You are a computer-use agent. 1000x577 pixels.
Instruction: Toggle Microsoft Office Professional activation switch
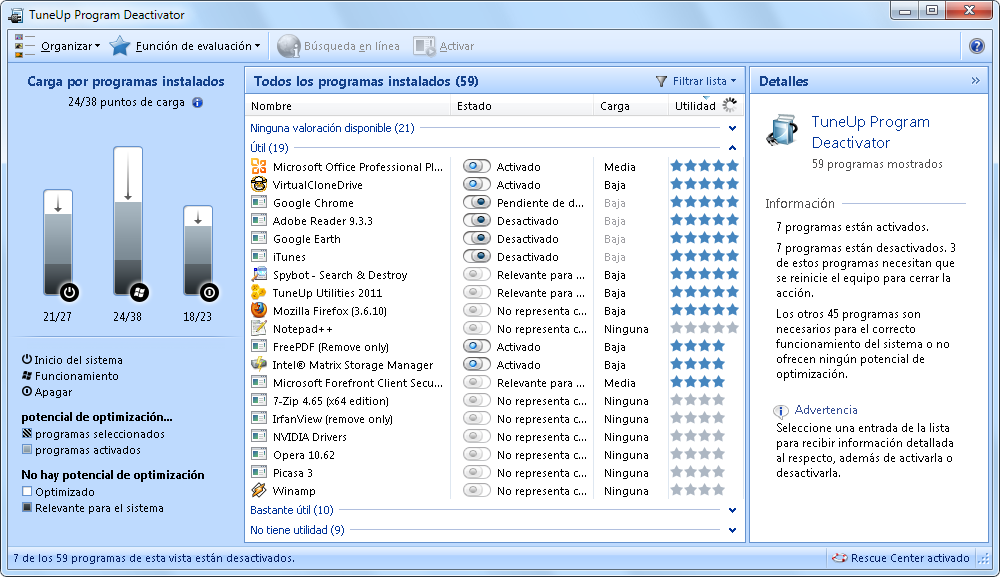point(476,166)
